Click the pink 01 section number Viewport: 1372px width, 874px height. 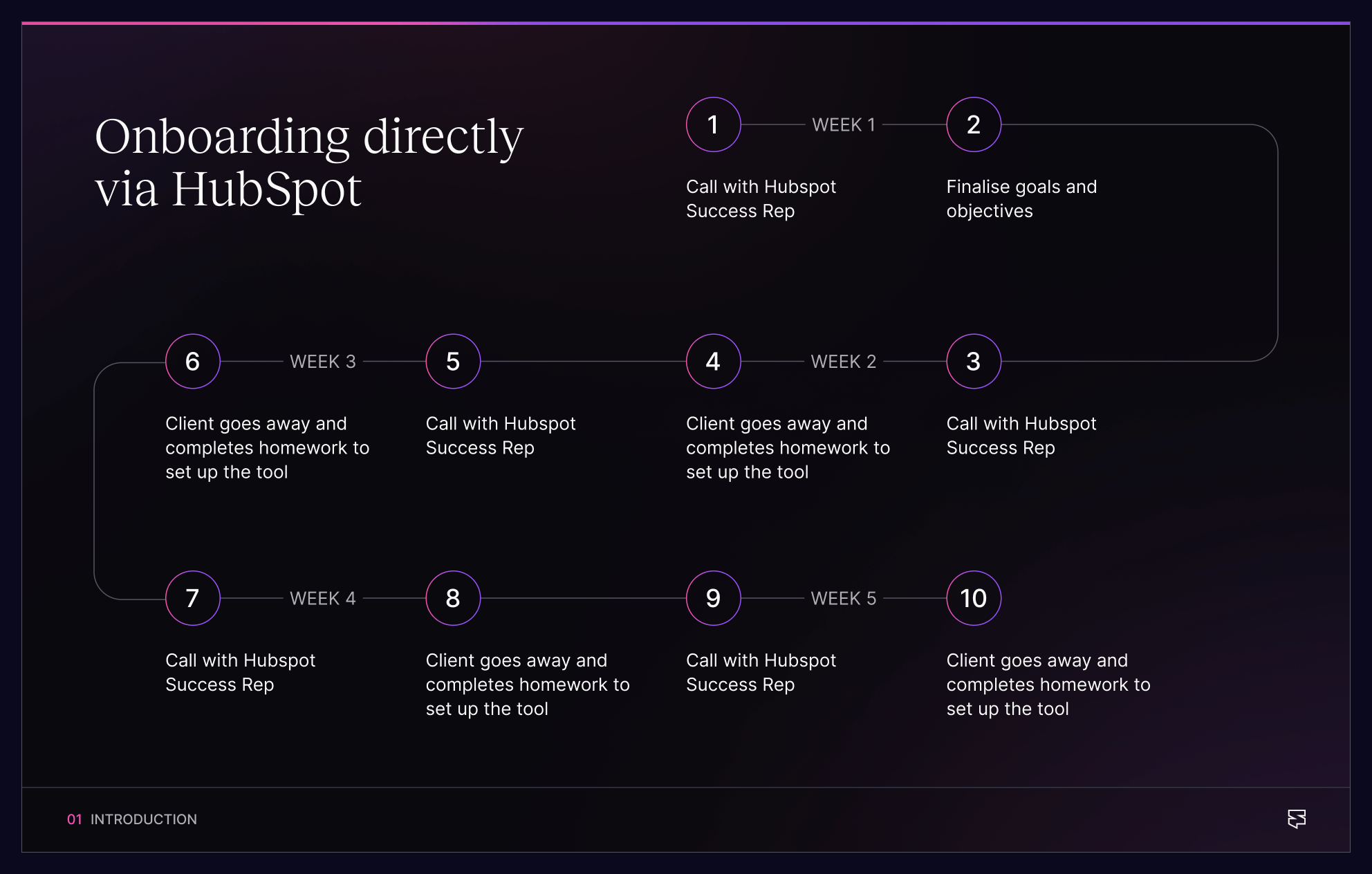point(75,819)
